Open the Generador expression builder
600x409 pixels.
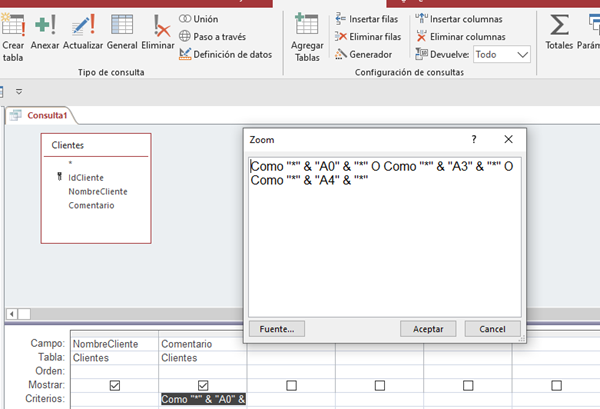click(362, 54)
